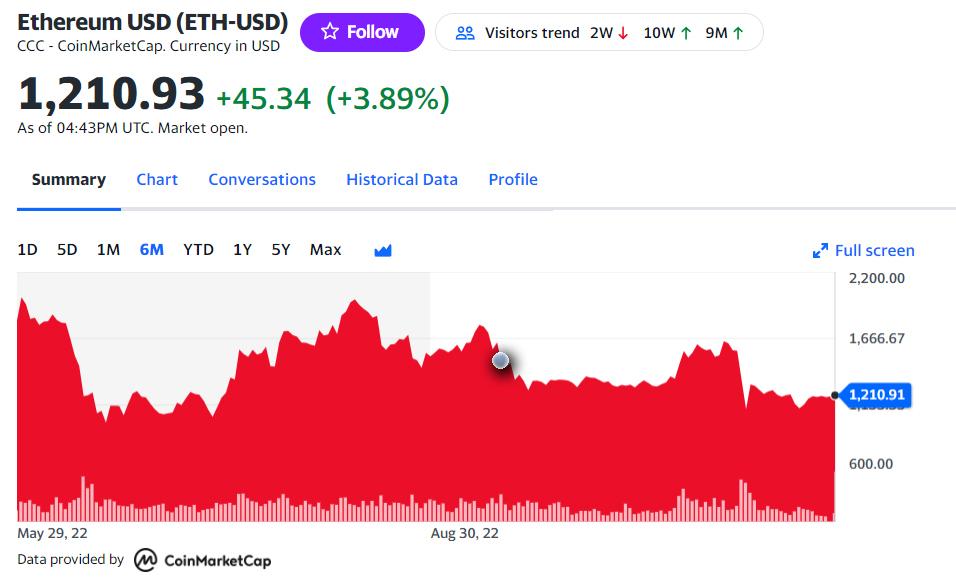This screenshot has height=581, width=956.
Task: Select the 6M time range
Action: click(x=152, y=250)
